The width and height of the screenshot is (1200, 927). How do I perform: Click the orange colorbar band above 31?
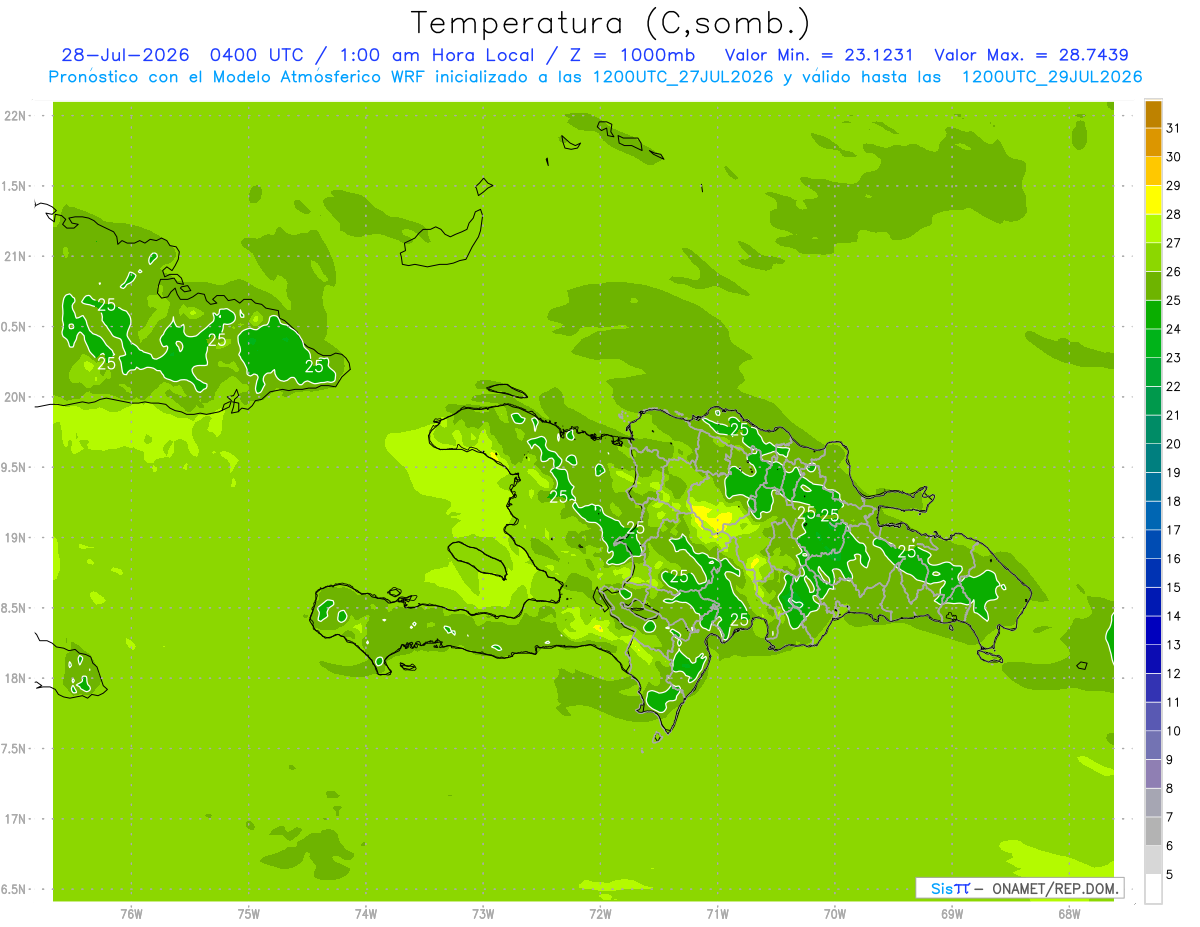click(x=1153, y=113)
